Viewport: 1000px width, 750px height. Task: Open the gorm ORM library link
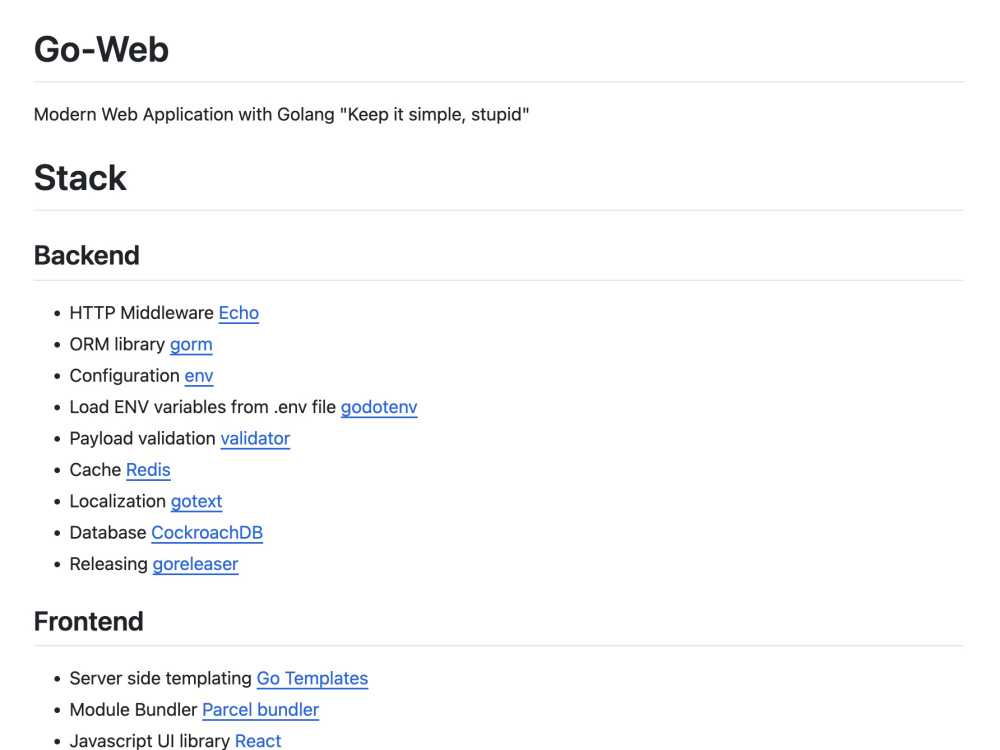[191, 344]
